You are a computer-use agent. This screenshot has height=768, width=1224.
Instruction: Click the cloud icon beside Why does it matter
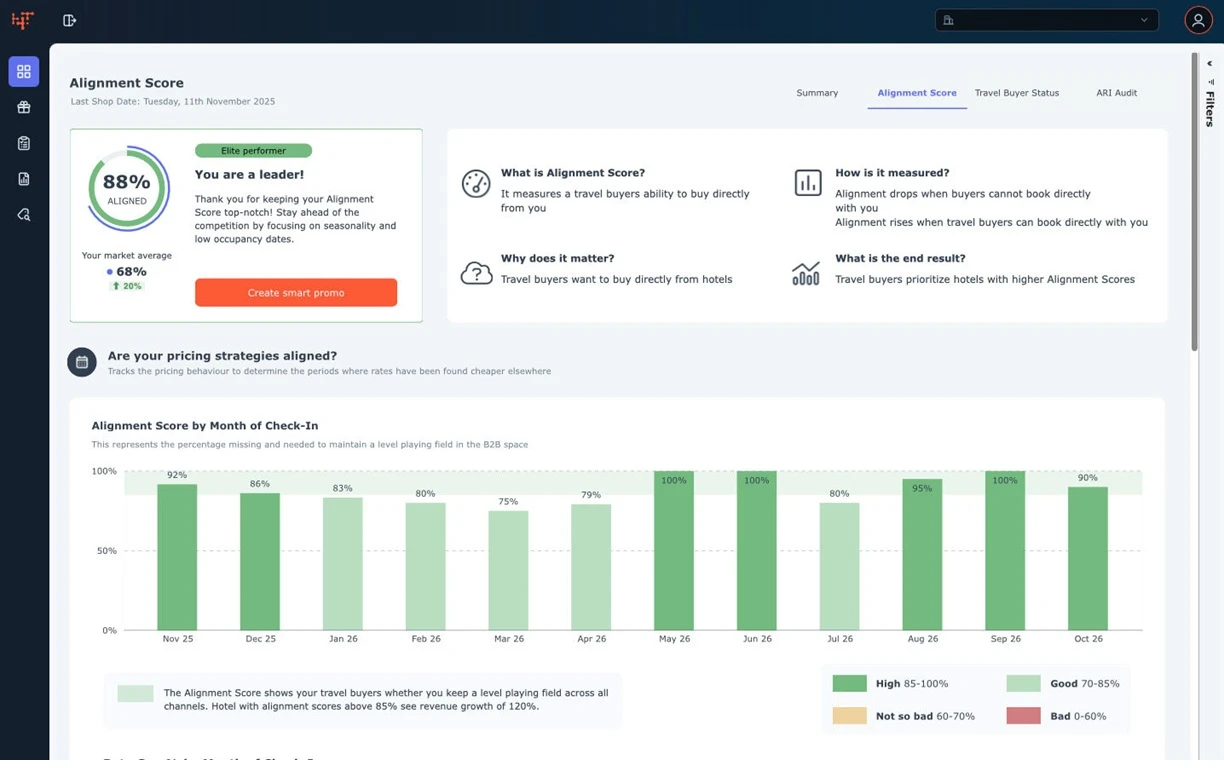pos(476,271)
